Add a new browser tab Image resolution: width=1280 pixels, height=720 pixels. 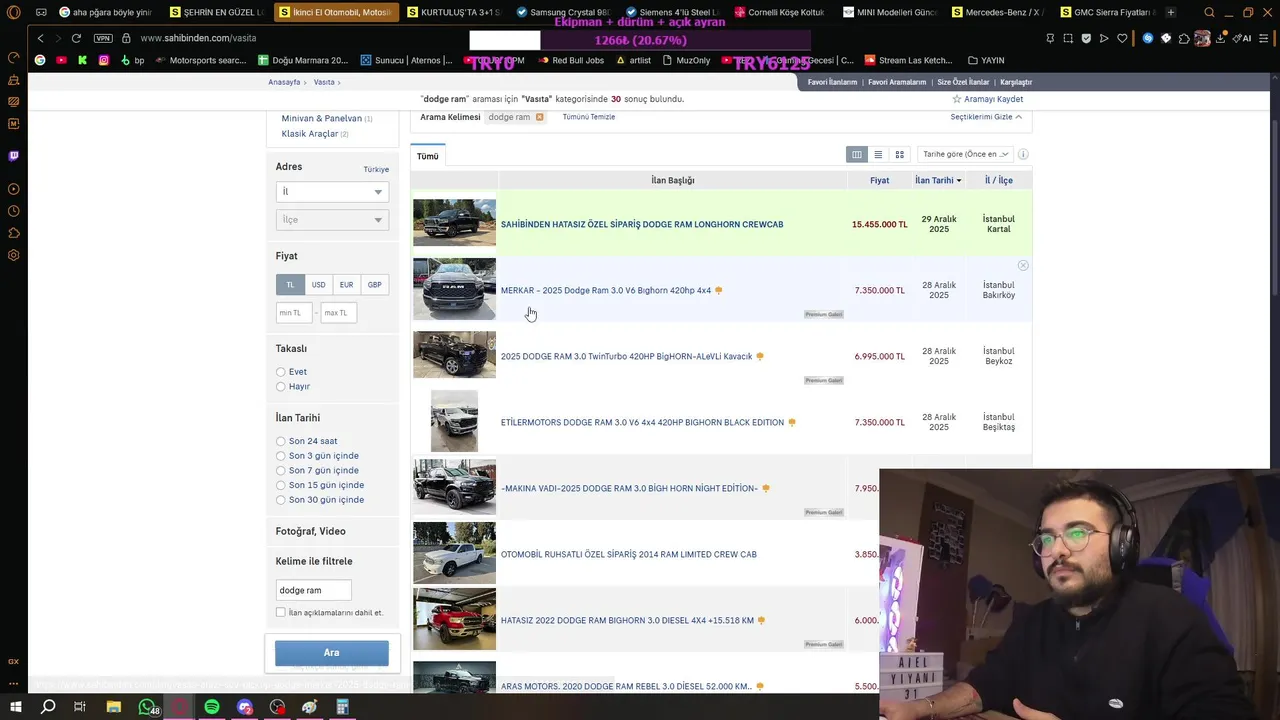1170,13
